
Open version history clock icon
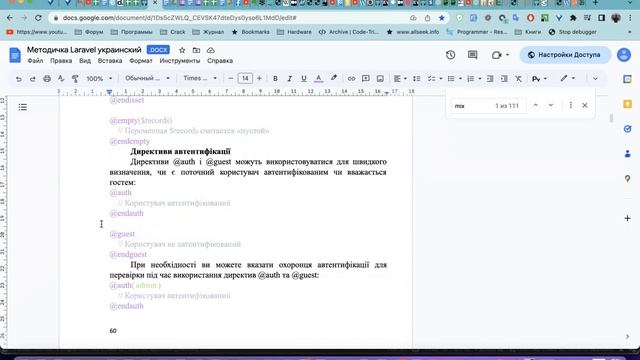[451, 55]
